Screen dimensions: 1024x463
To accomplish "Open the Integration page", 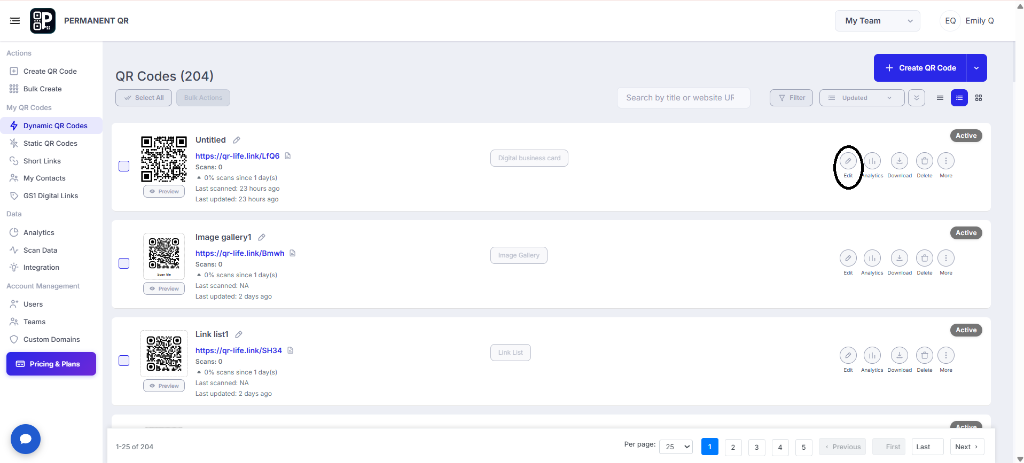I will pyautogui.click(x=41, y=267).
